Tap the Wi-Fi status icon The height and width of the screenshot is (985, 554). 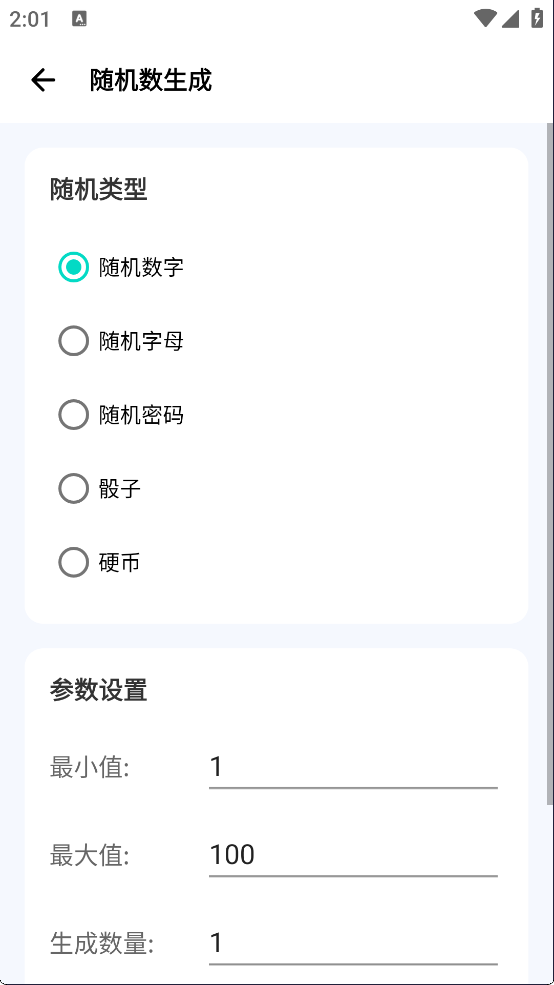[485, 18]
